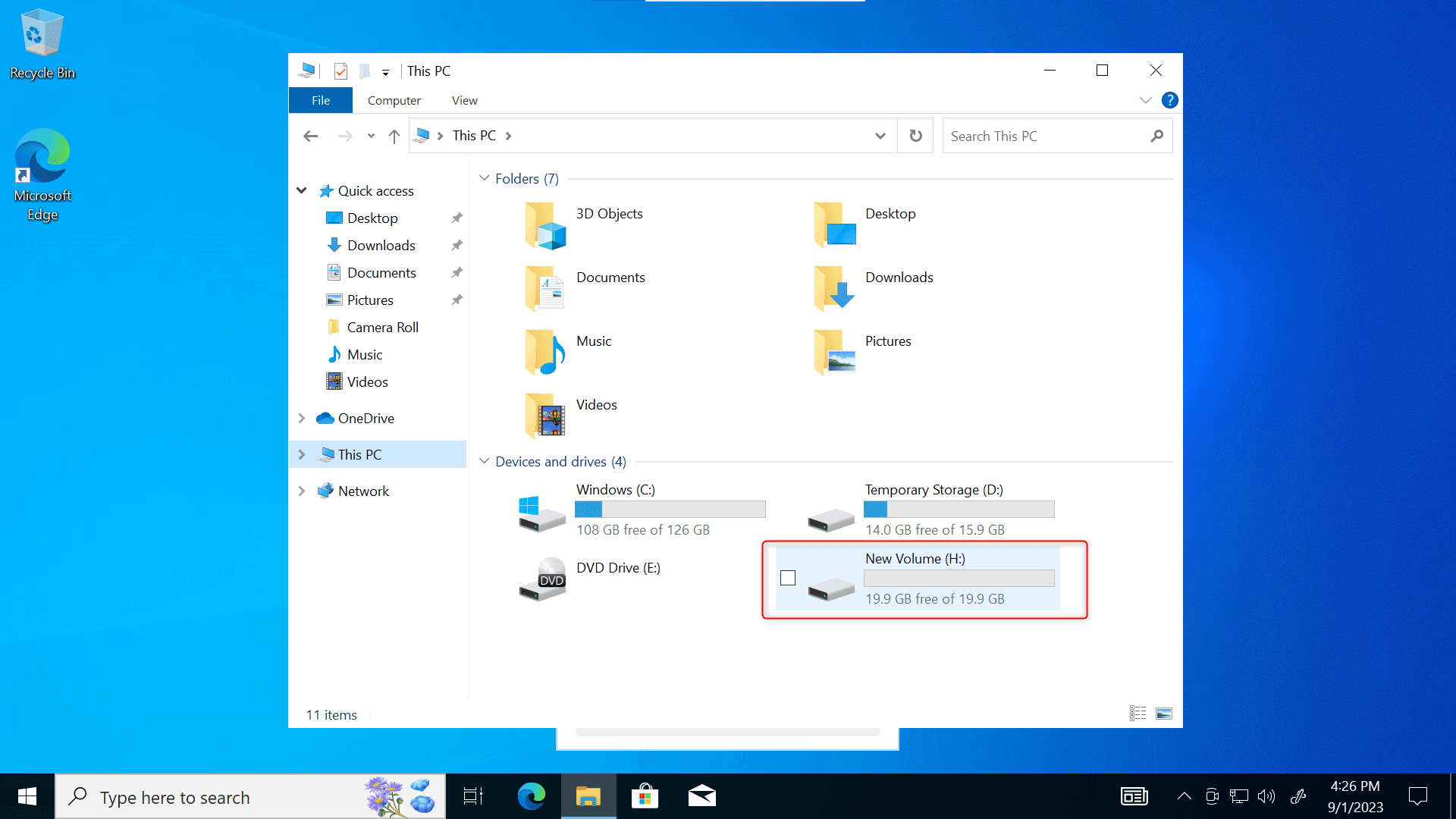The height and width of the screenshot is (819, 1456).
Task: Expand the OneDrive tree node
Action: pyautogui.click(x=302, y=419)
